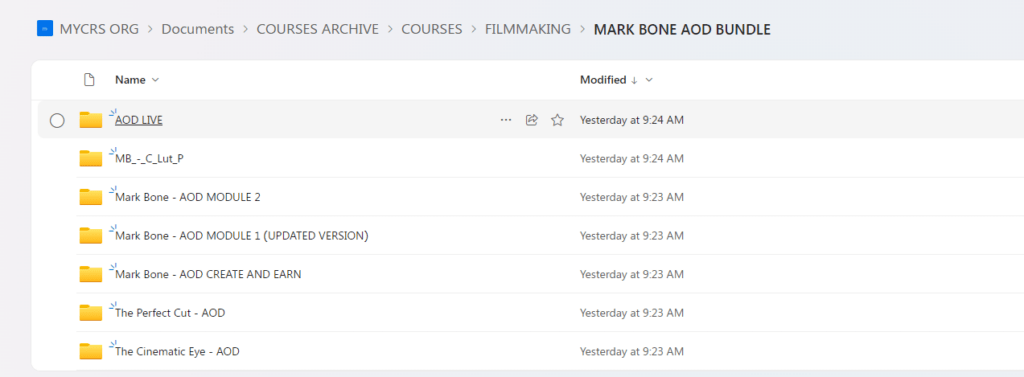
Task: Open the Modified column options chevron
Action: 648,80
